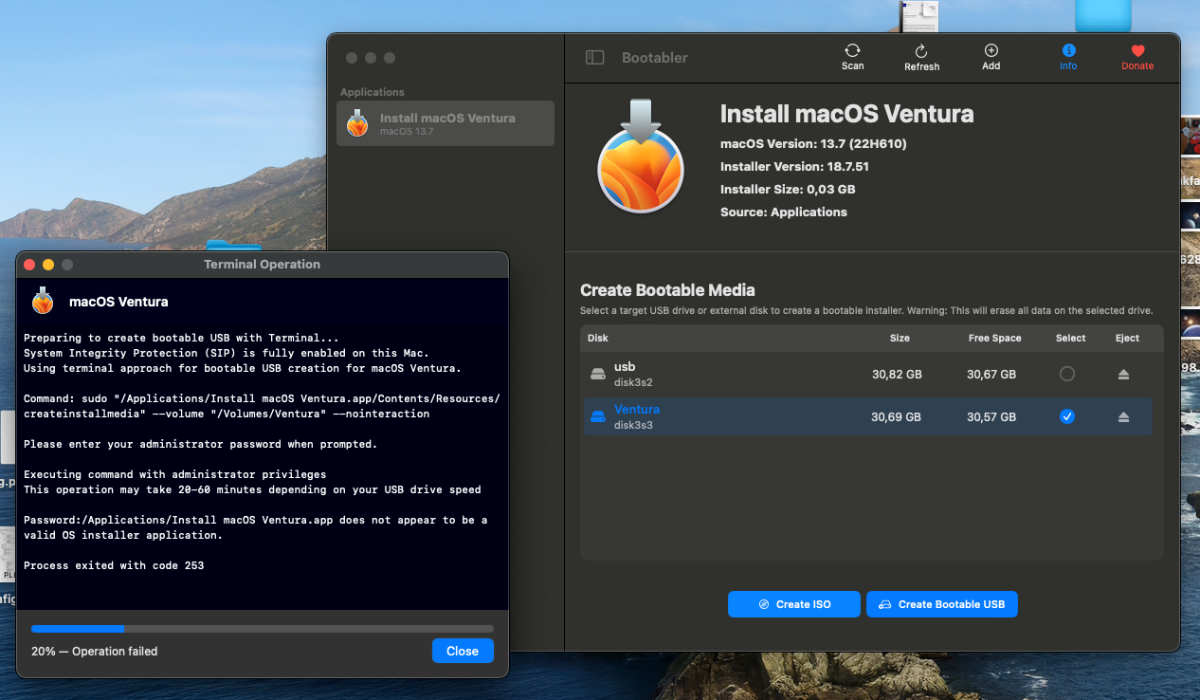This screenshot has height=700, width=1200.
Task: Eject the Ventura disk
Action: coord(1123,417)
